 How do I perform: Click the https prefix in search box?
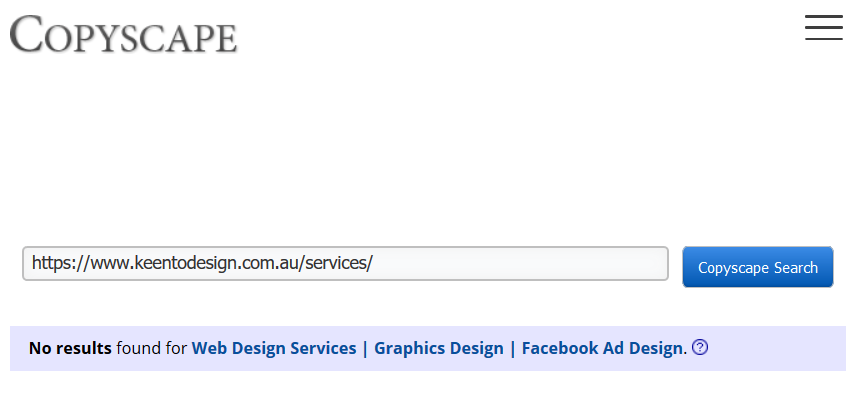pos(53,263)
